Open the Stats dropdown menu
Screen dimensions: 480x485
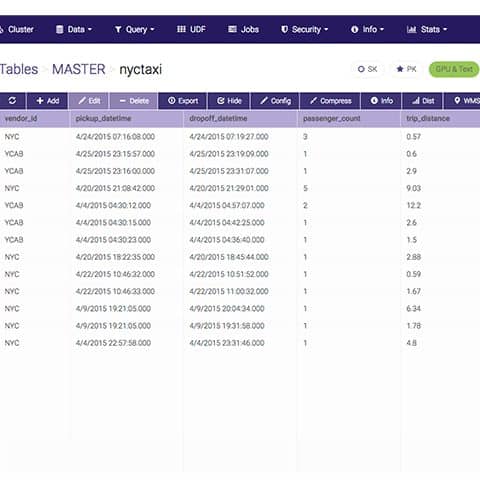427,29
